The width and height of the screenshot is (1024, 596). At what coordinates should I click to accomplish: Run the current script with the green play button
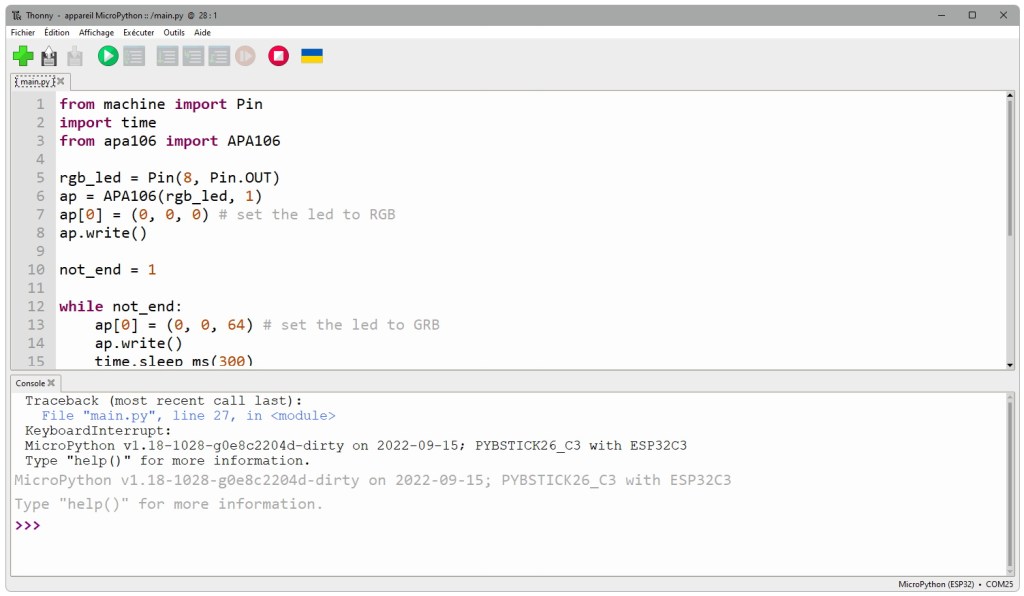[108, 57]
